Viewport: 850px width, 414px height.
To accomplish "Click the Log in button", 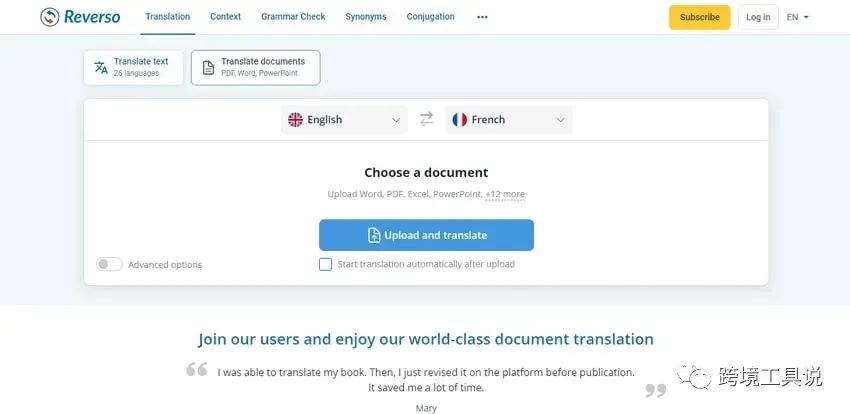I will coord(758,17).
